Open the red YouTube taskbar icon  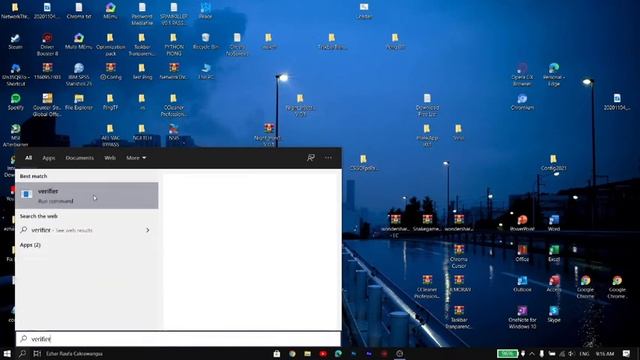pyautogui.click(x=323, y=353)
